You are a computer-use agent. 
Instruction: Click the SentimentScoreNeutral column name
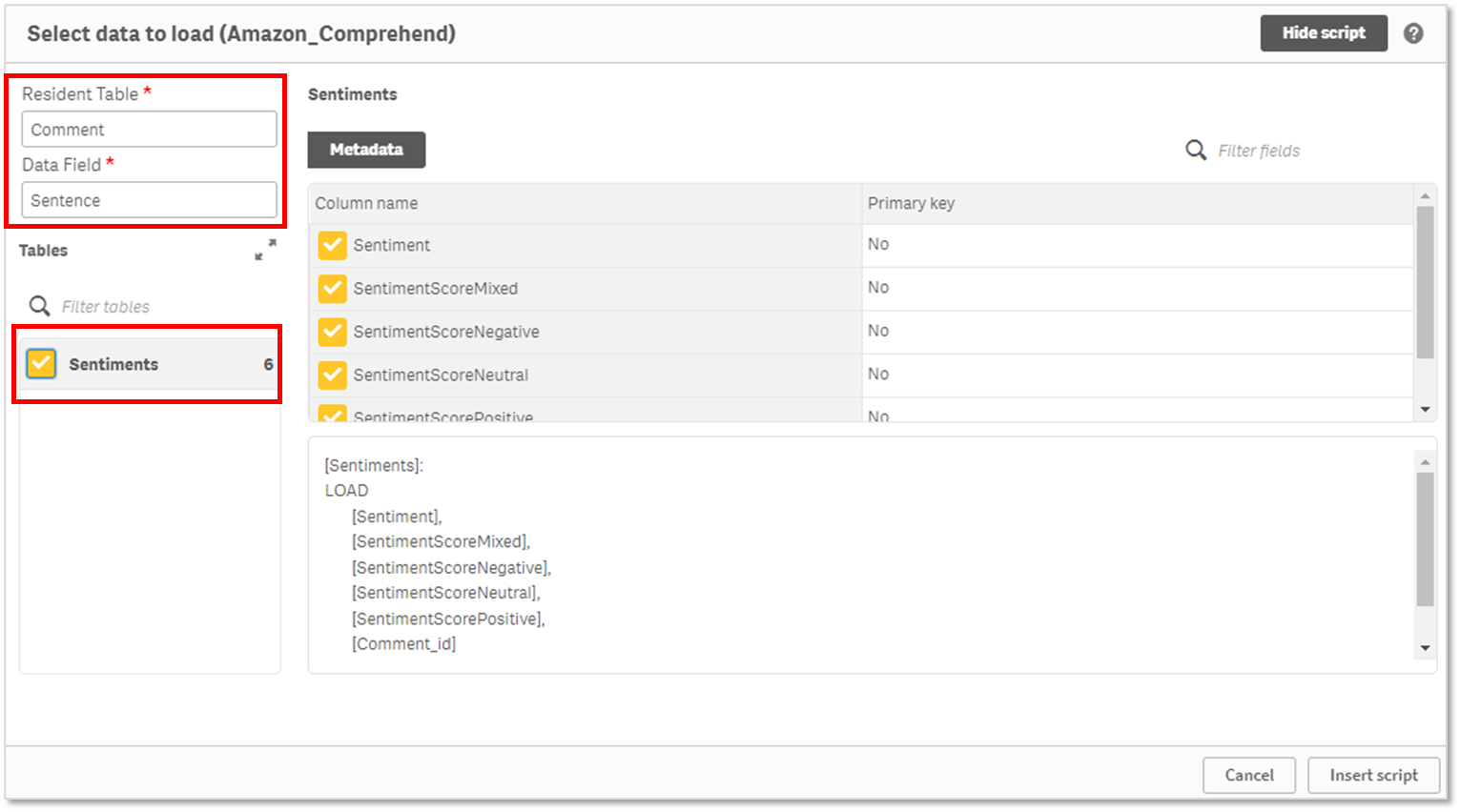[x=441, y=375]
